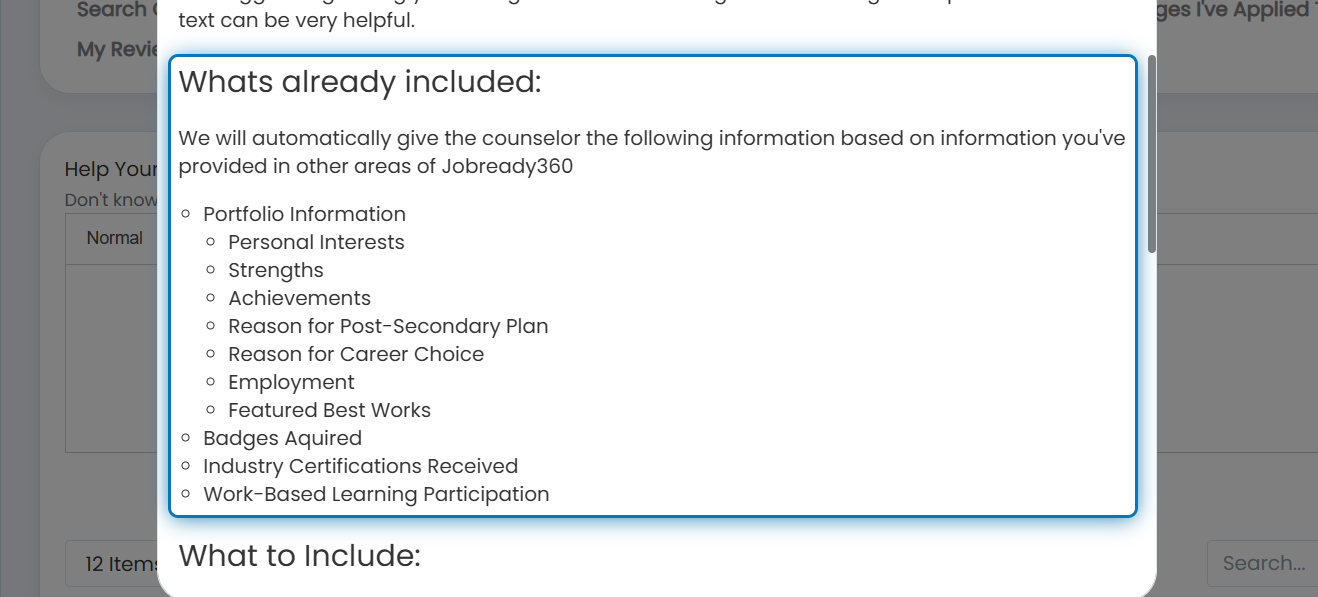Click the modal's vertical scrollbar thumb

click(1151, 153)
